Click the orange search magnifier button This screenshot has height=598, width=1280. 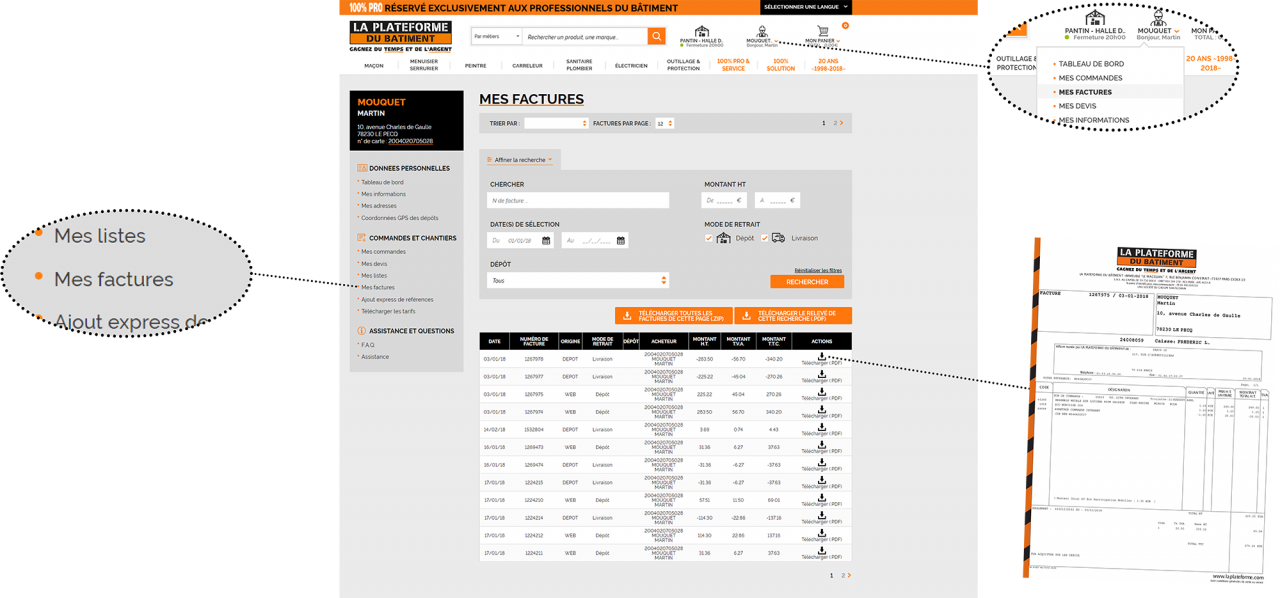(657, 37)
